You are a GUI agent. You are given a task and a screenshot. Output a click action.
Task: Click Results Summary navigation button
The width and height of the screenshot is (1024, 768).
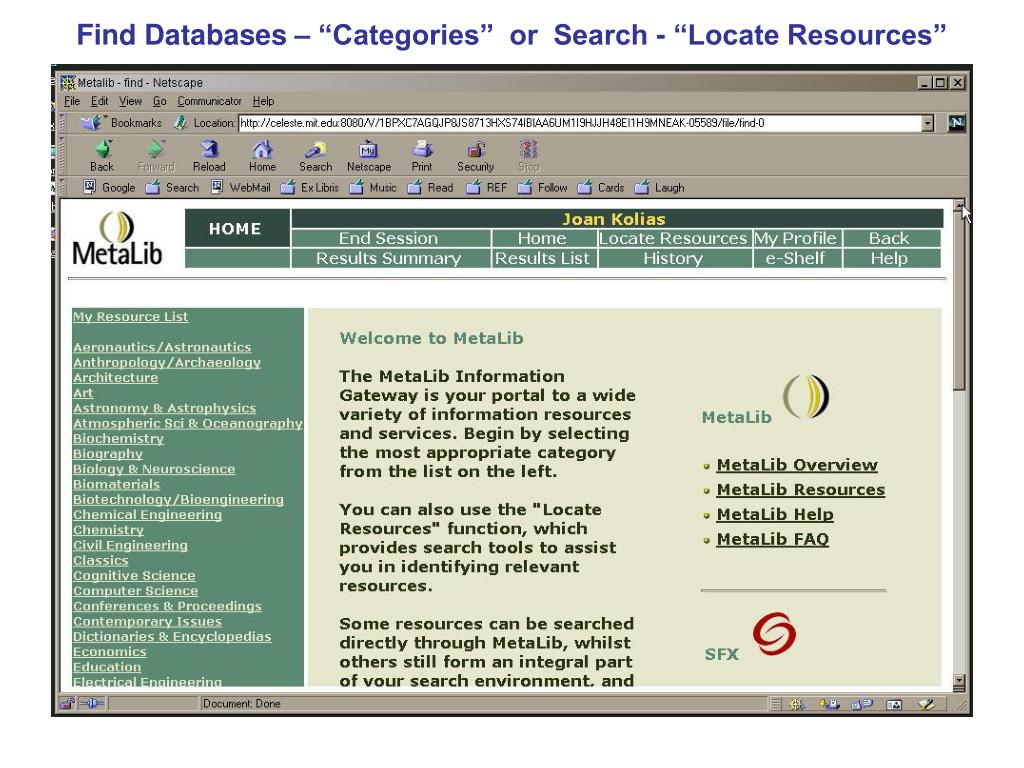tap(390, 259)
